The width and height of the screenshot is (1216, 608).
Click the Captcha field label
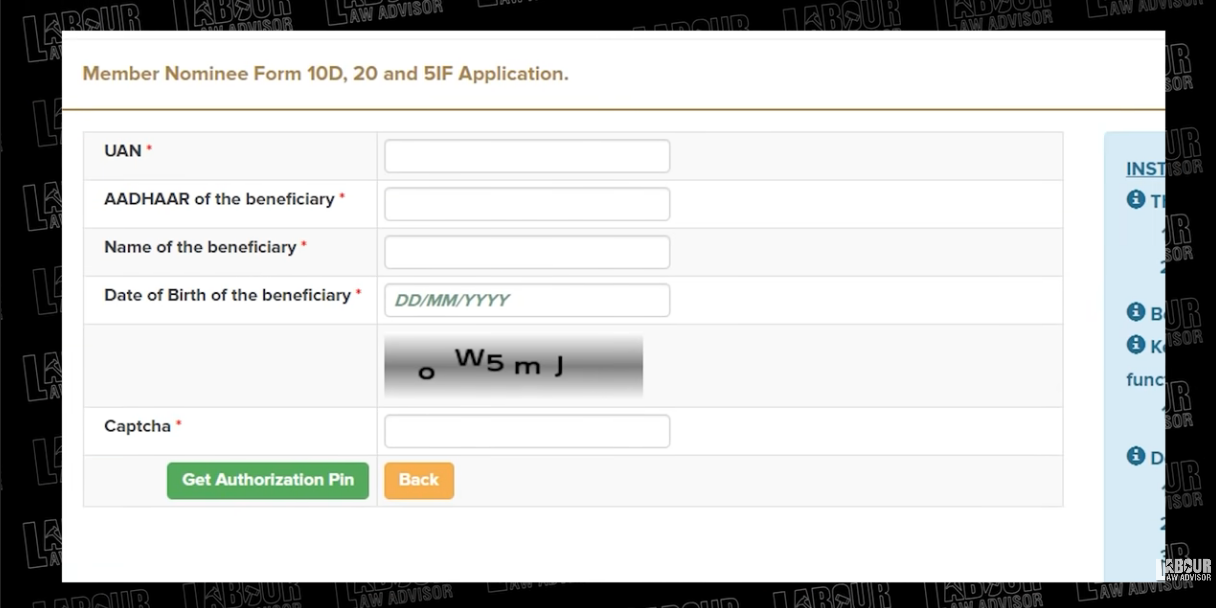tap(137, 426)
